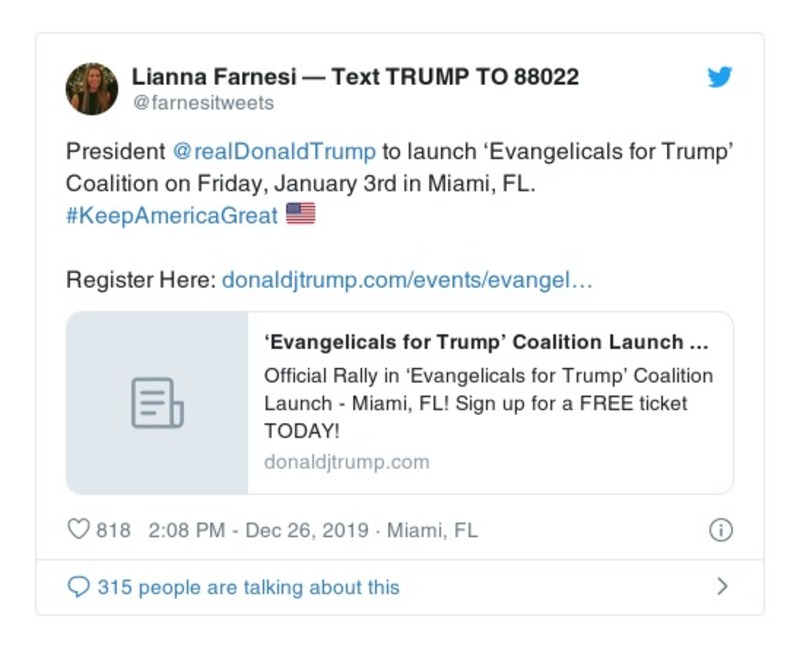
Task: Click the link card description text
Action: (488, 403)
